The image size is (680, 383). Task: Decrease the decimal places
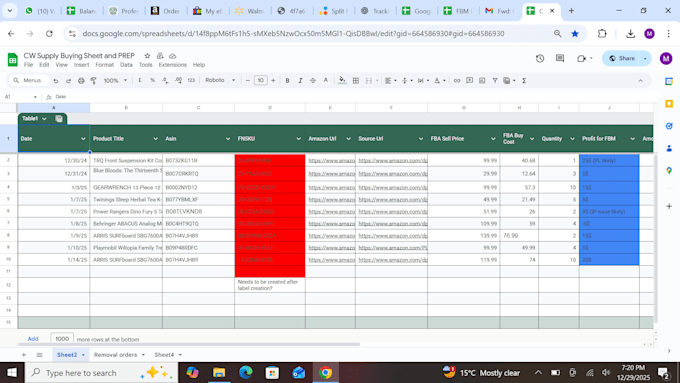165,80
